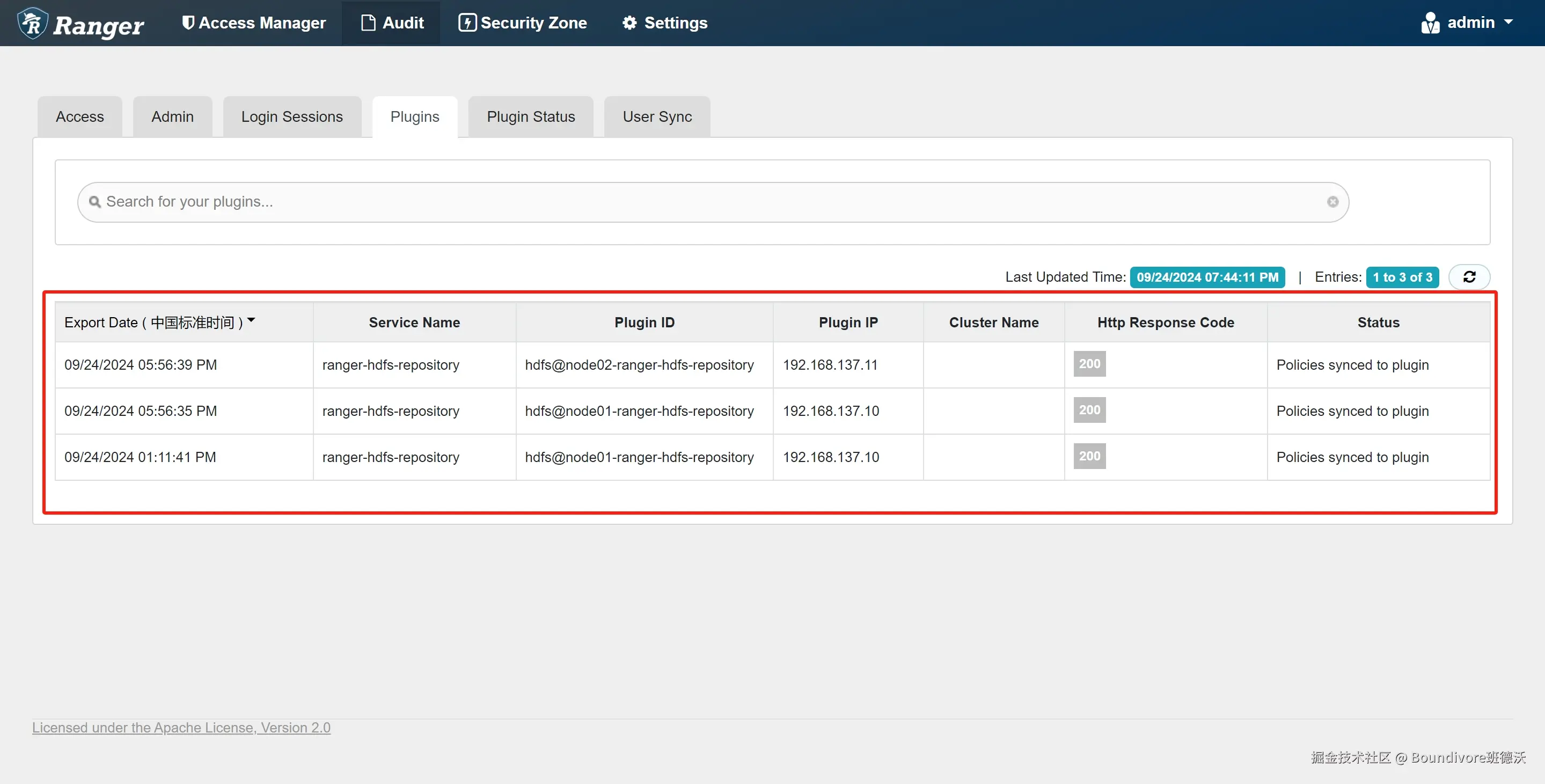Click the refresh table icon button
Screen dimensions: 1545x784
click(1469, 277)
